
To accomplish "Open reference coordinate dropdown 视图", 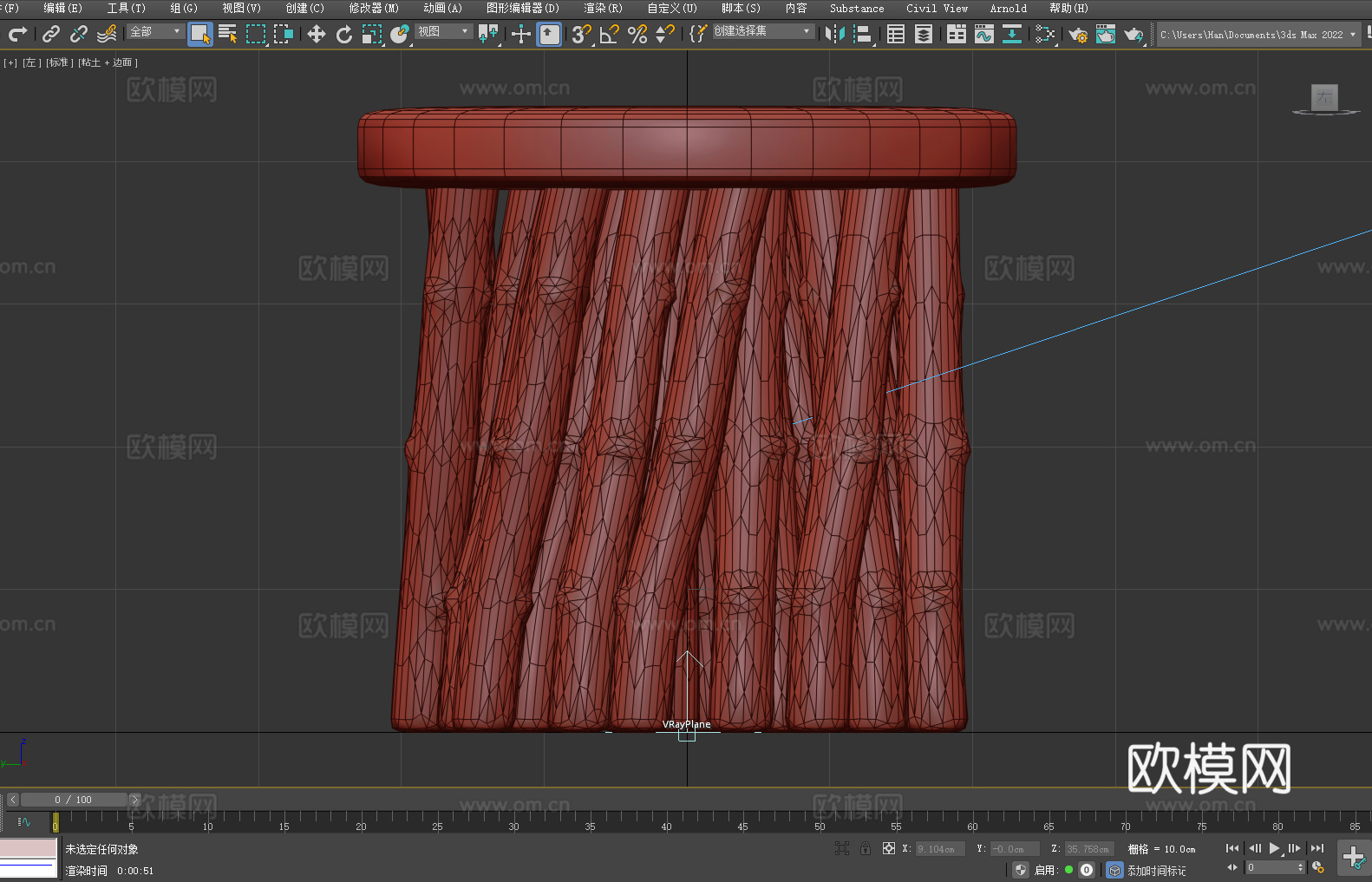I will pos(443,31).
